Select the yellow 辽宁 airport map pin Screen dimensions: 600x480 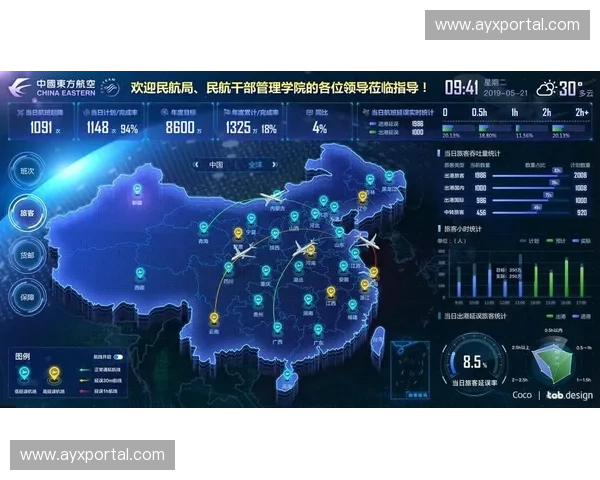(362, 198)
